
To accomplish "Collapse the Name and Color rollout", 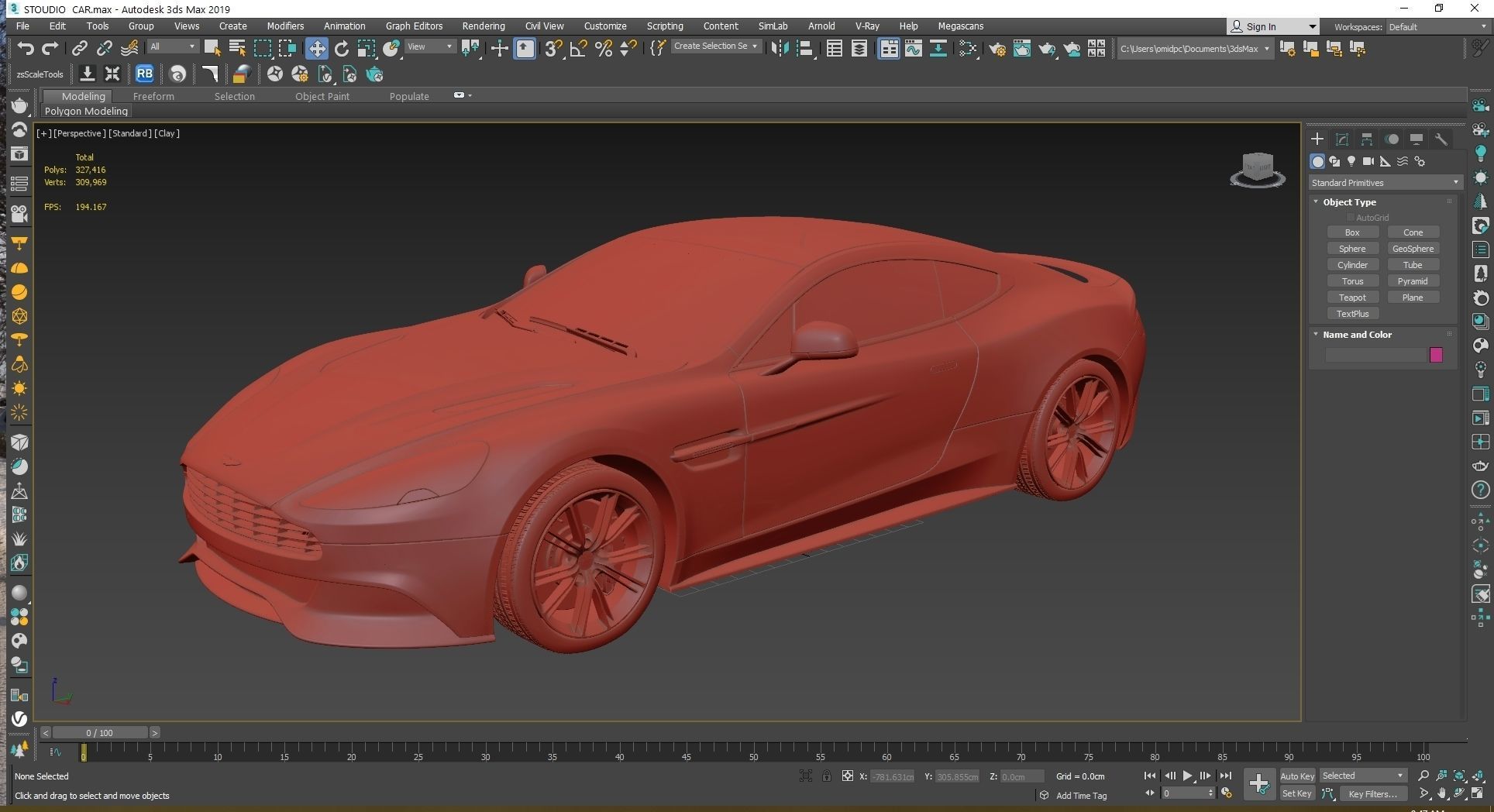I will [1316, 334].
